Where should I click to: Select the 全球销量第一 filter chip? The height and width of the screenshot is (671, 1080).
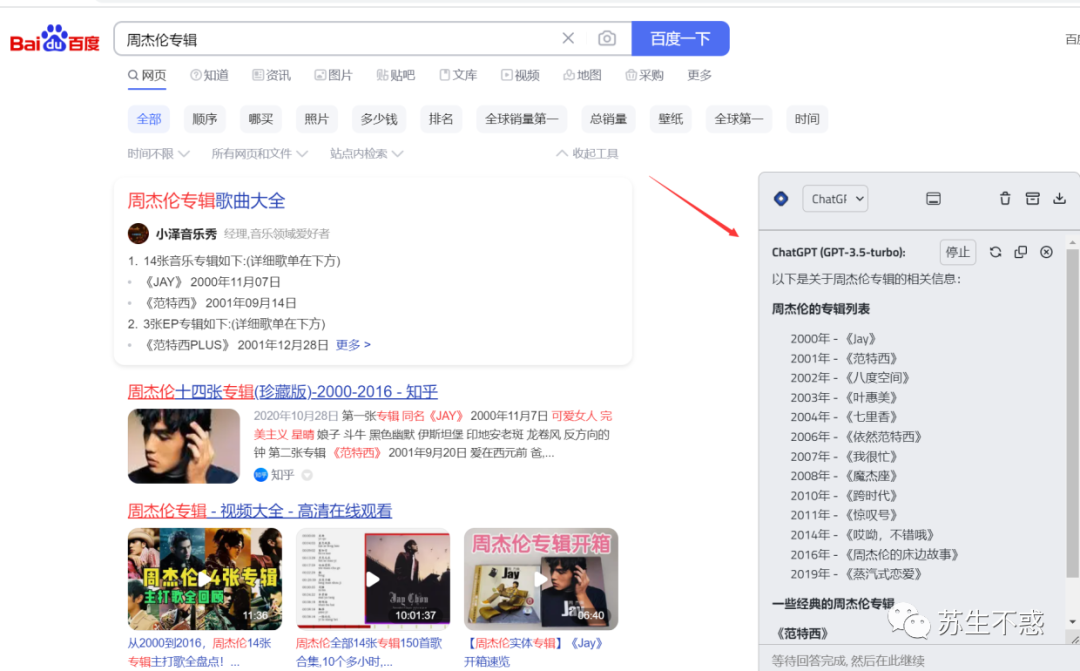[521, 119]
